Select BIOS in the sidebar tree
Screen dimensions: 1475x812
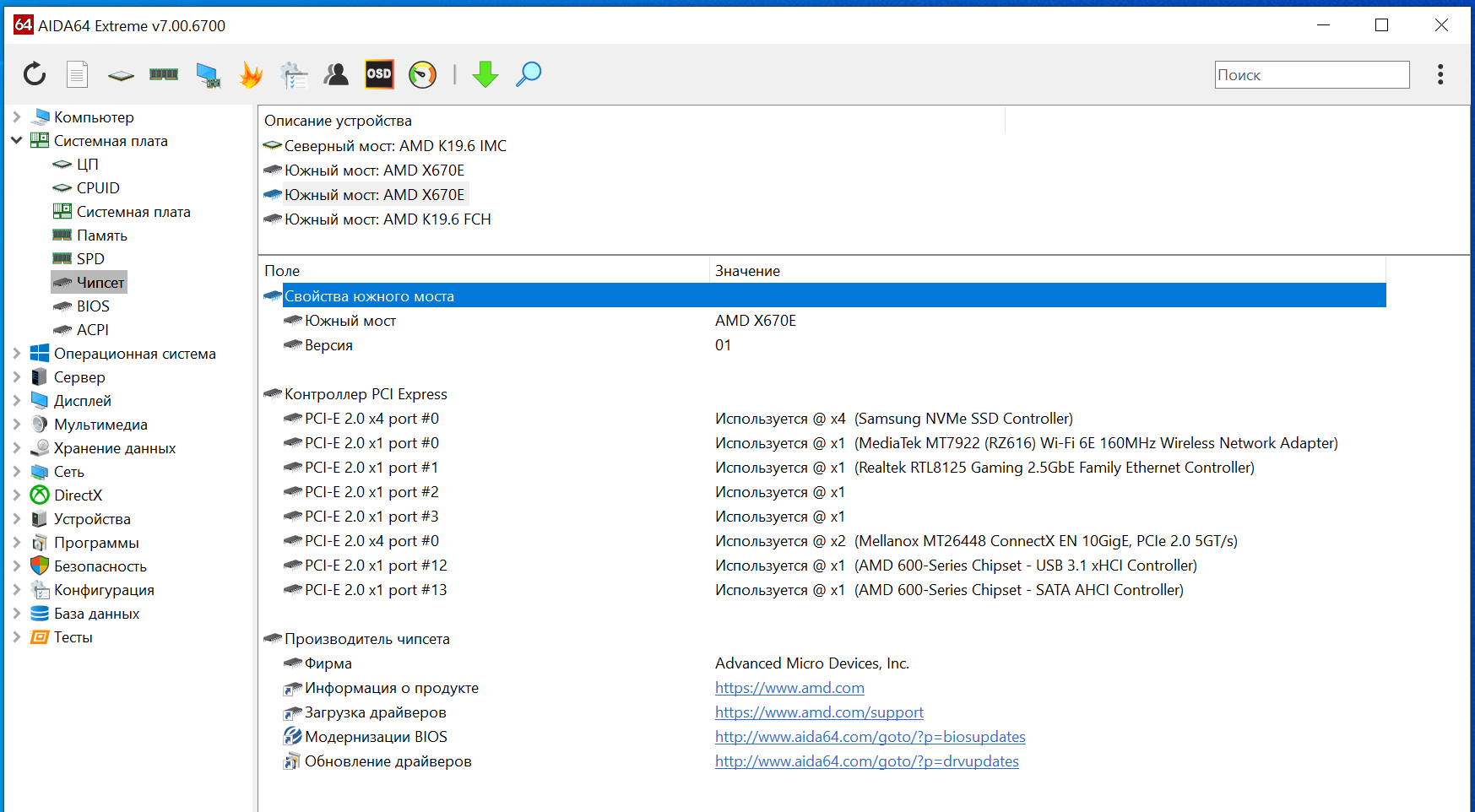93,306
